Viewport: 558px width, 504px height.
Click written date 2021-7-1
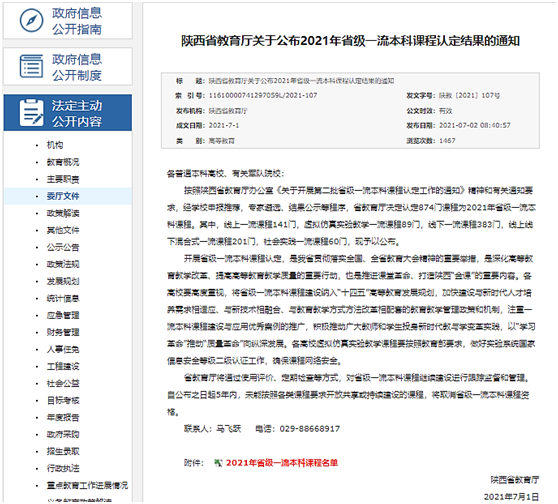[x=224, y=125]
